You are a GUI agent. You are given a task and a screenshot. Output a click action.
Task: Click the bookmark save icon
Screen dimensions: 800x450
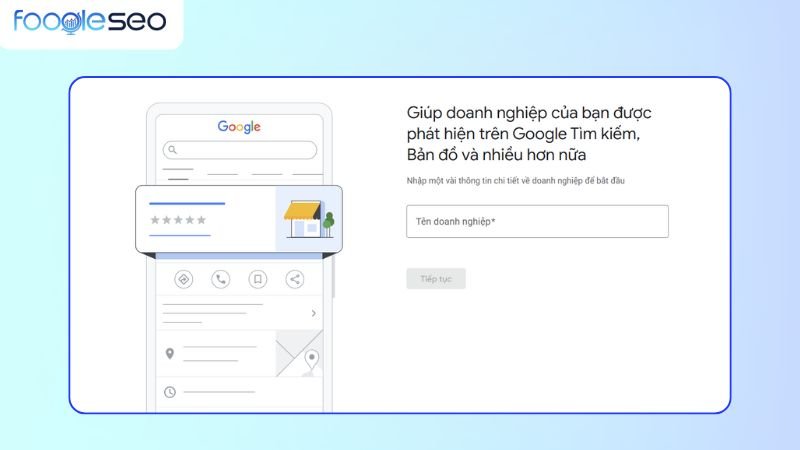click(x=257, y=279)
